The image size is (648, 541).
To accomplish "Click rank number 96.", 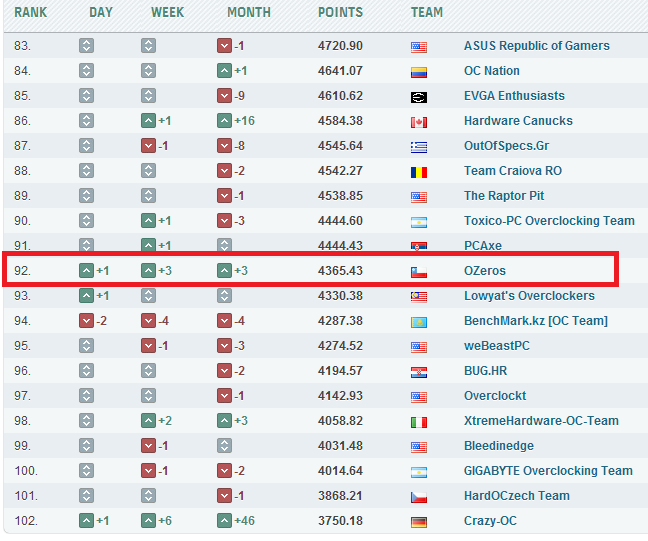I will click(23, 371).
